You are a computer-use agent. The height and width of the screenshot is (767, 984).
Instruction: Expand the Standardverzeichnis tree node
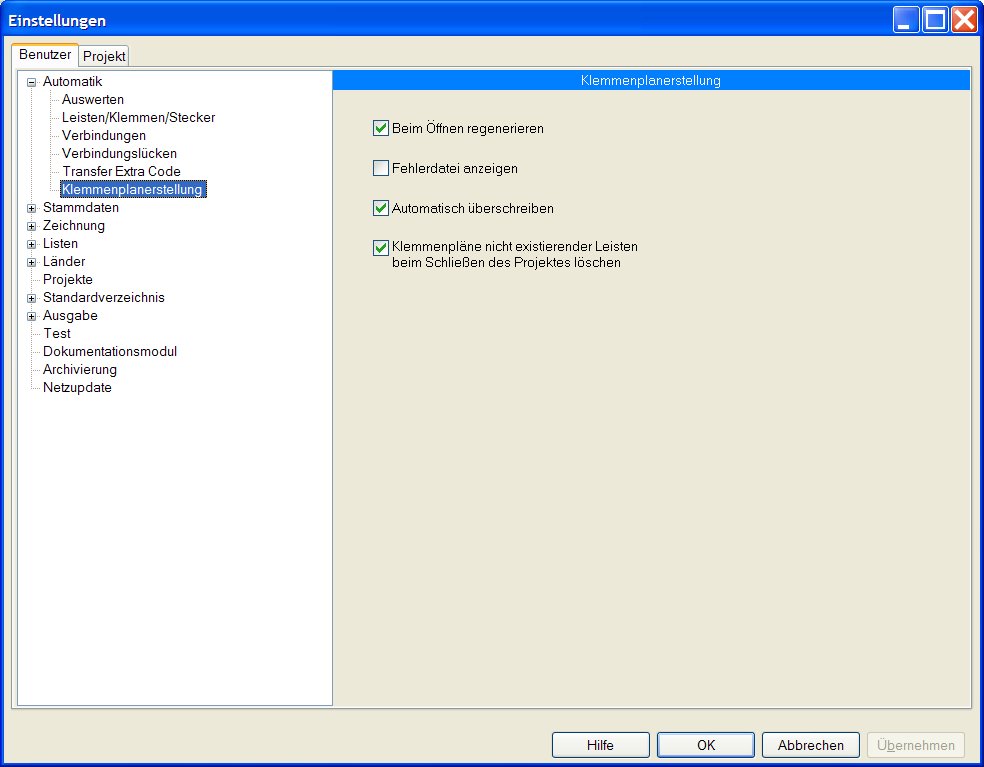(x=31, y=298)
